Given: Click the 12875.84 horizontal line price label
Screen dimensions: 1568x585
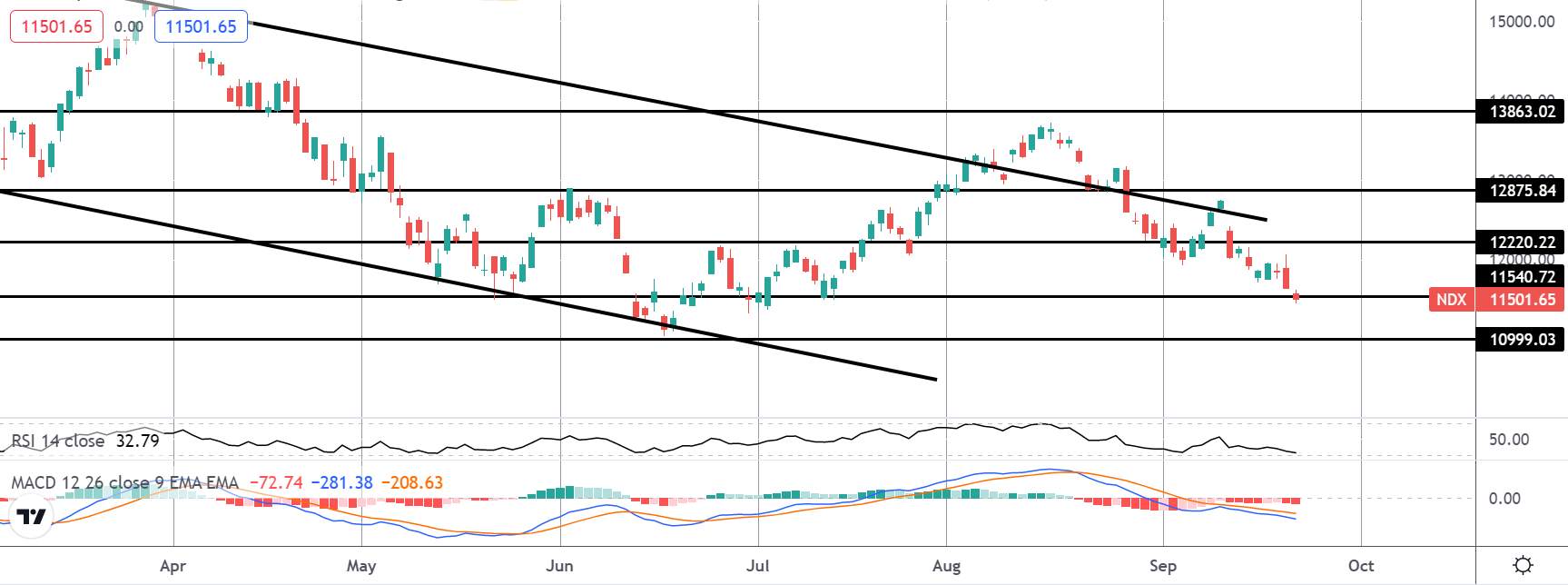Looking at the screenshot, I should [x=1521, y=191].
